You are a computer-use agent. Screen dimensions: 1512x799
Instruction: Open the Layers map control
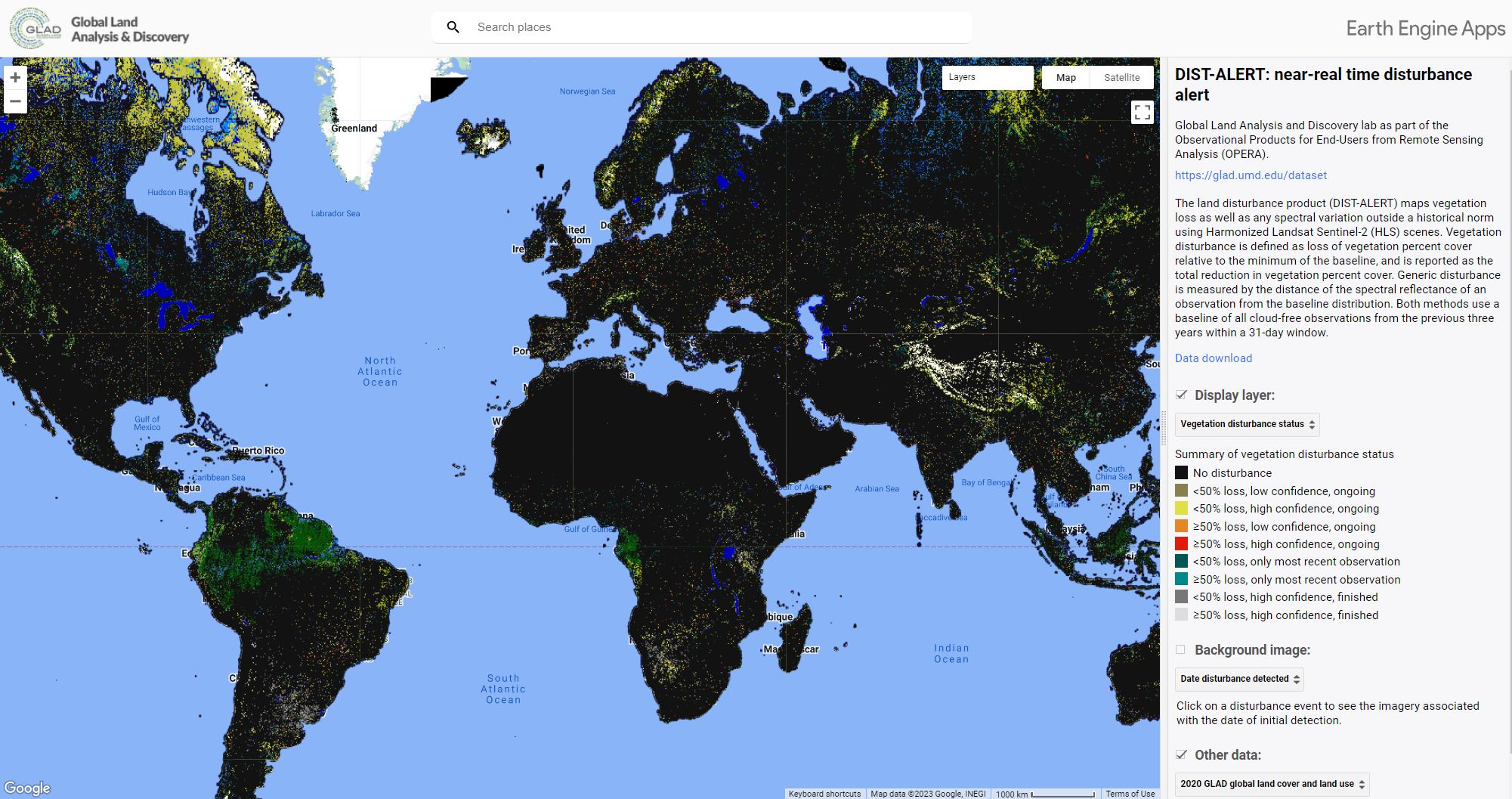pos(987,77)
